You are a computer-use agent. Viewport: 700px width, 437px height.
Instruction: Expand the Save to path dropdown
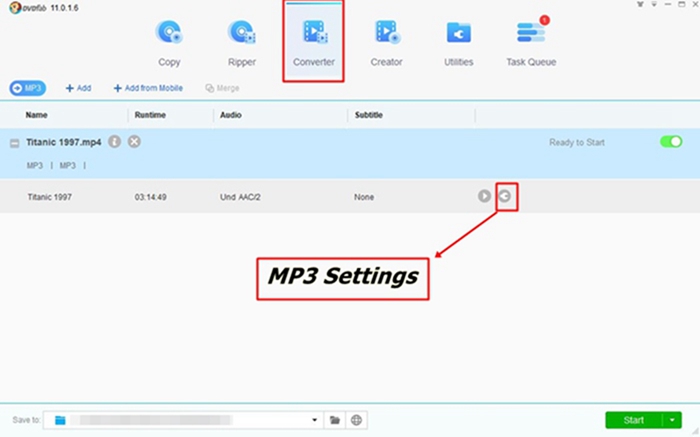click(315, 421)
